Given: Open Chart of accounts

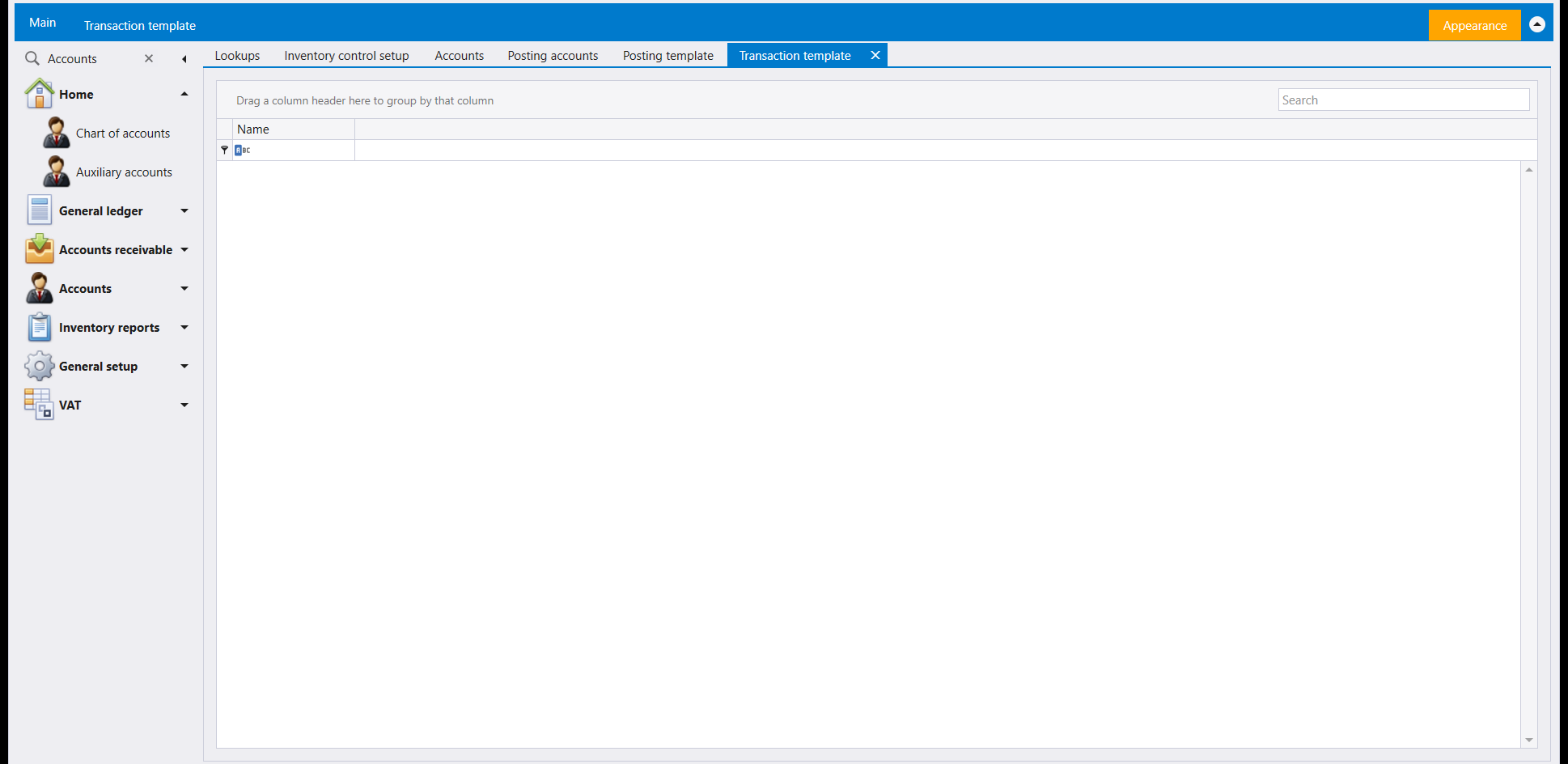Looking at the screenshot, I should click(x=123, y=133).
